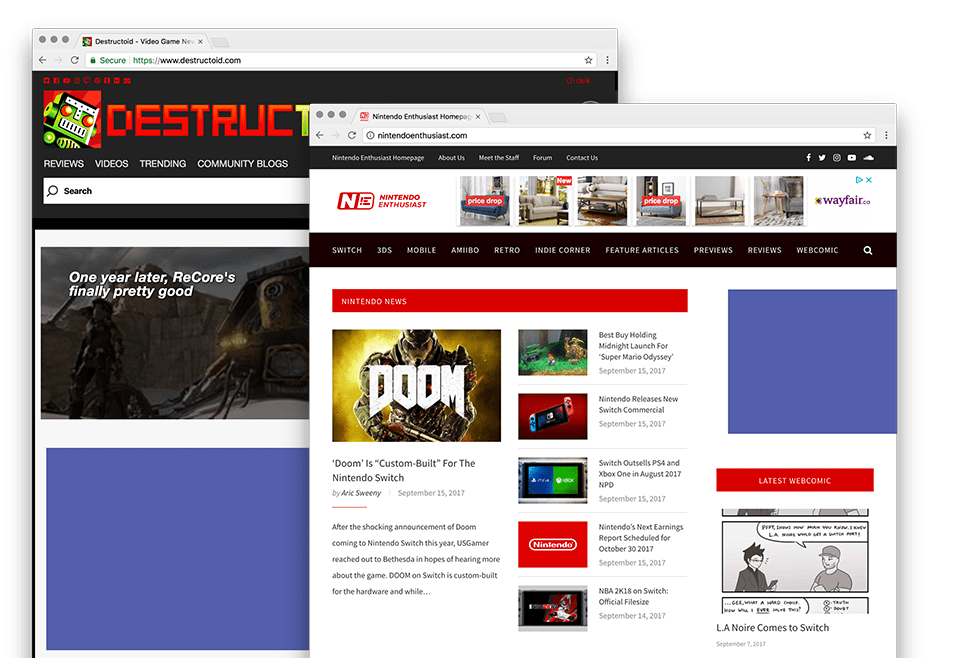
Task: Open L.A Noire Comes to Switch webcomic
Action: (773, 628)
